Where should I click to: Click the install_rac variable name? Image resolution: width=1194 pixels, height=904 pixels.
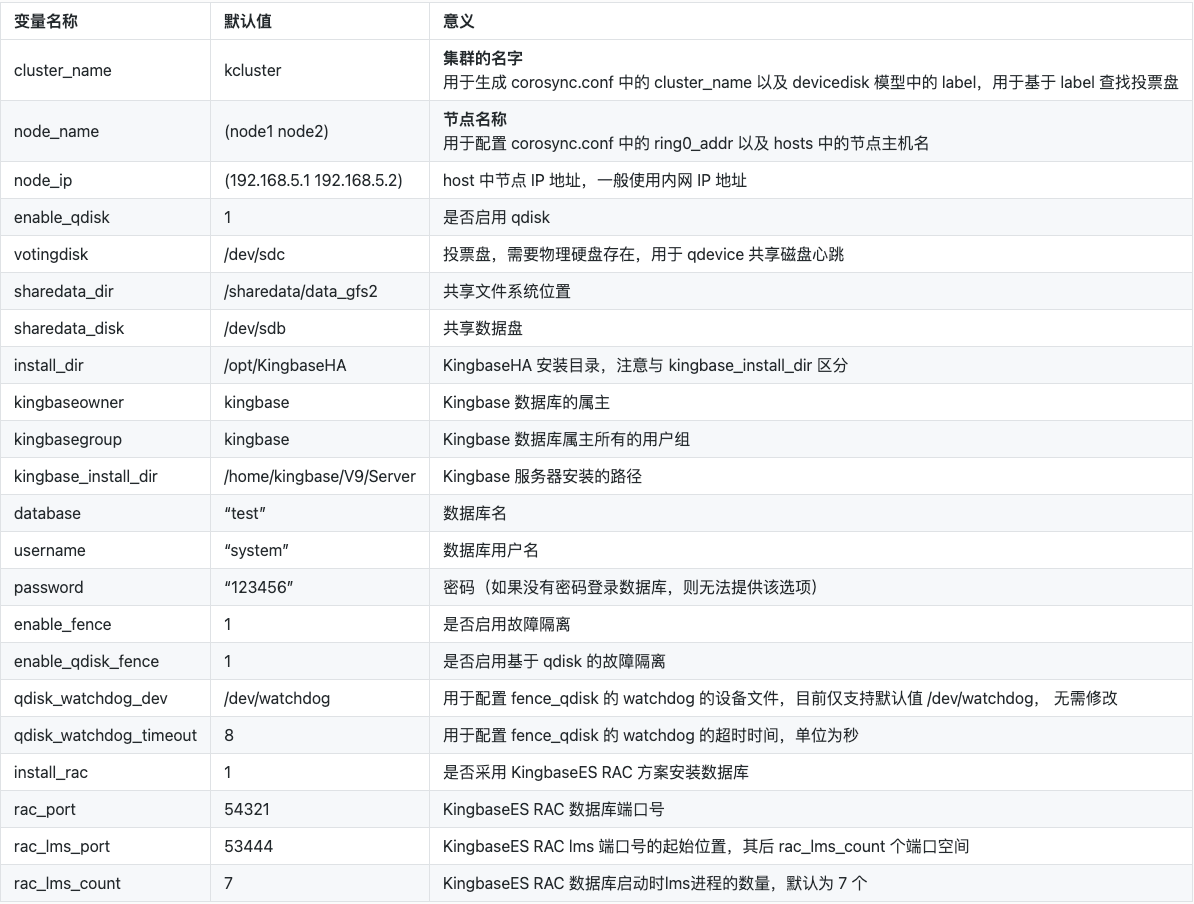[50, 772]
